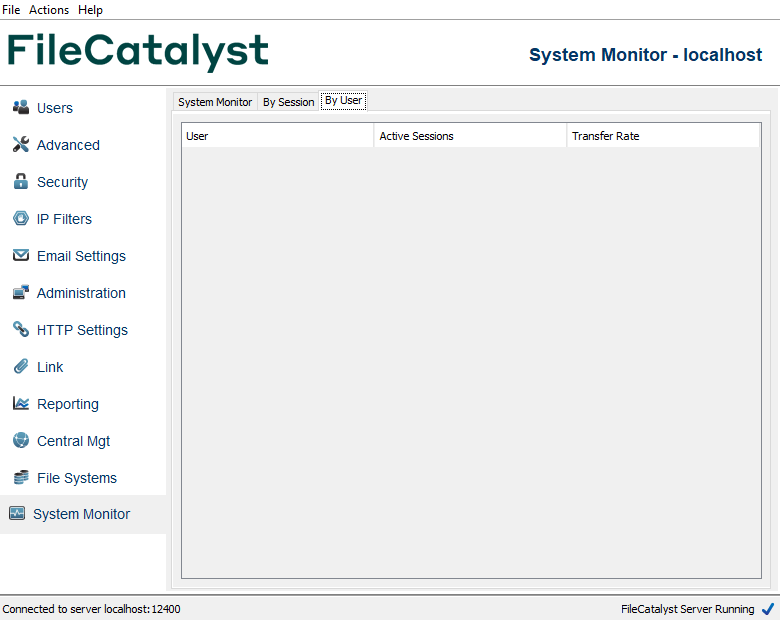This screenshot has height=620, width=780.
Task: Click the IP Filters hexagon icon
Action: (21, 218)
